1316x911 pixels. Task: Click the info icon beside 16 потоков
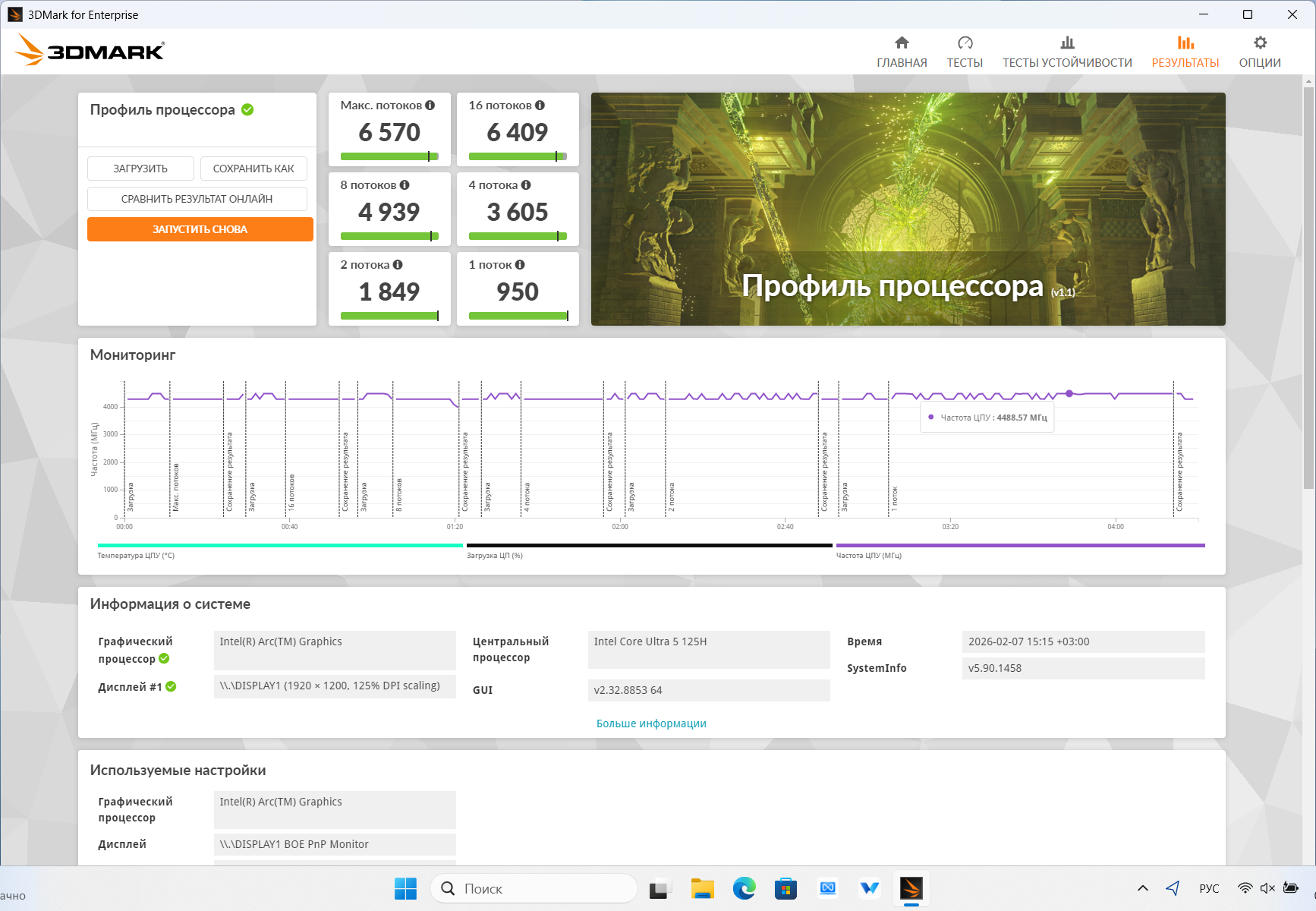540,106
